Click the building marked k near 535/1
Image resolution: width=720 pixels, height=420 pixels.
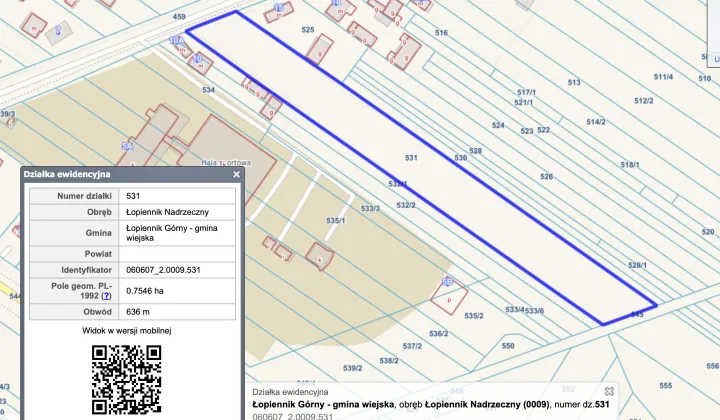coord(320,257)
